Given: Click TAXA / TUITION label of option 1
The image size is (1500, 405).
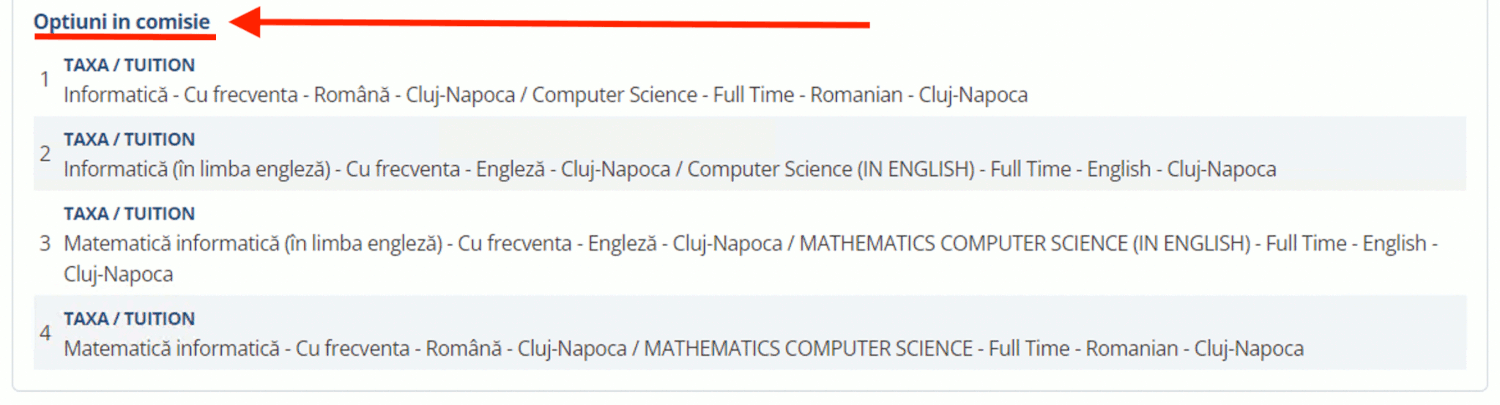Looking at the screenshot, I should pos(129,65).
